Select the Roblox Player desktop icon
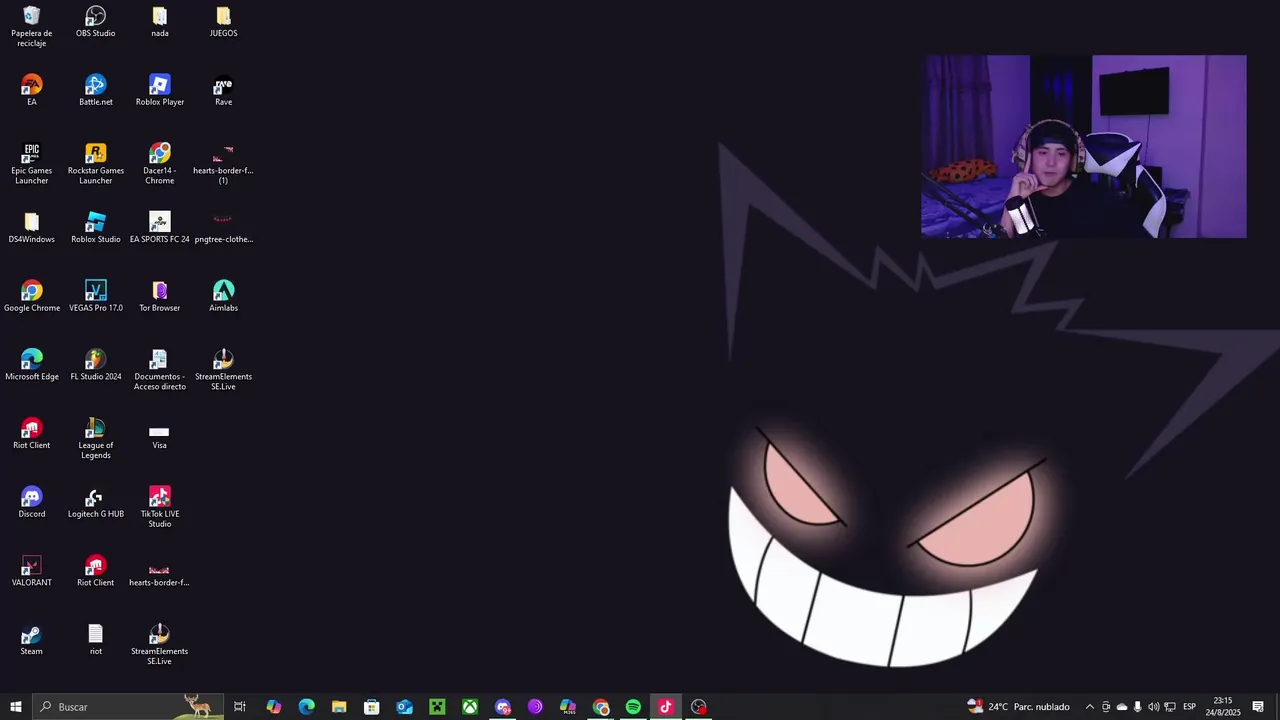The width and height of the screenshot is (1280, 720). (x=160, y=90)
